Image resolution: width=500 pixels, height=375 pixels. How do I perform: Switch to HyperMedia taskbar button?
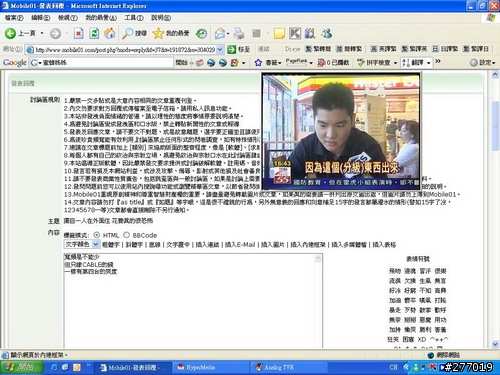click(x=210, y=367)
